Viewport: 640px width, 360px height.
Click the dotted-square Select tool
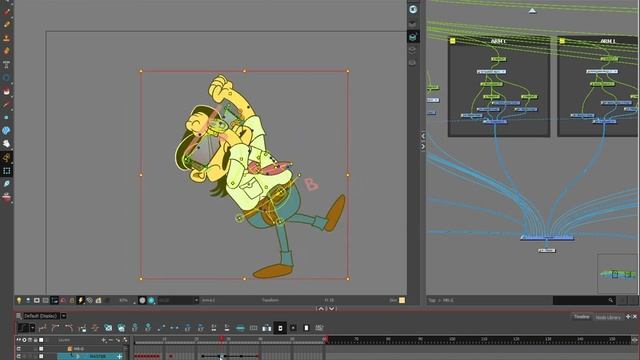[7, 171]
